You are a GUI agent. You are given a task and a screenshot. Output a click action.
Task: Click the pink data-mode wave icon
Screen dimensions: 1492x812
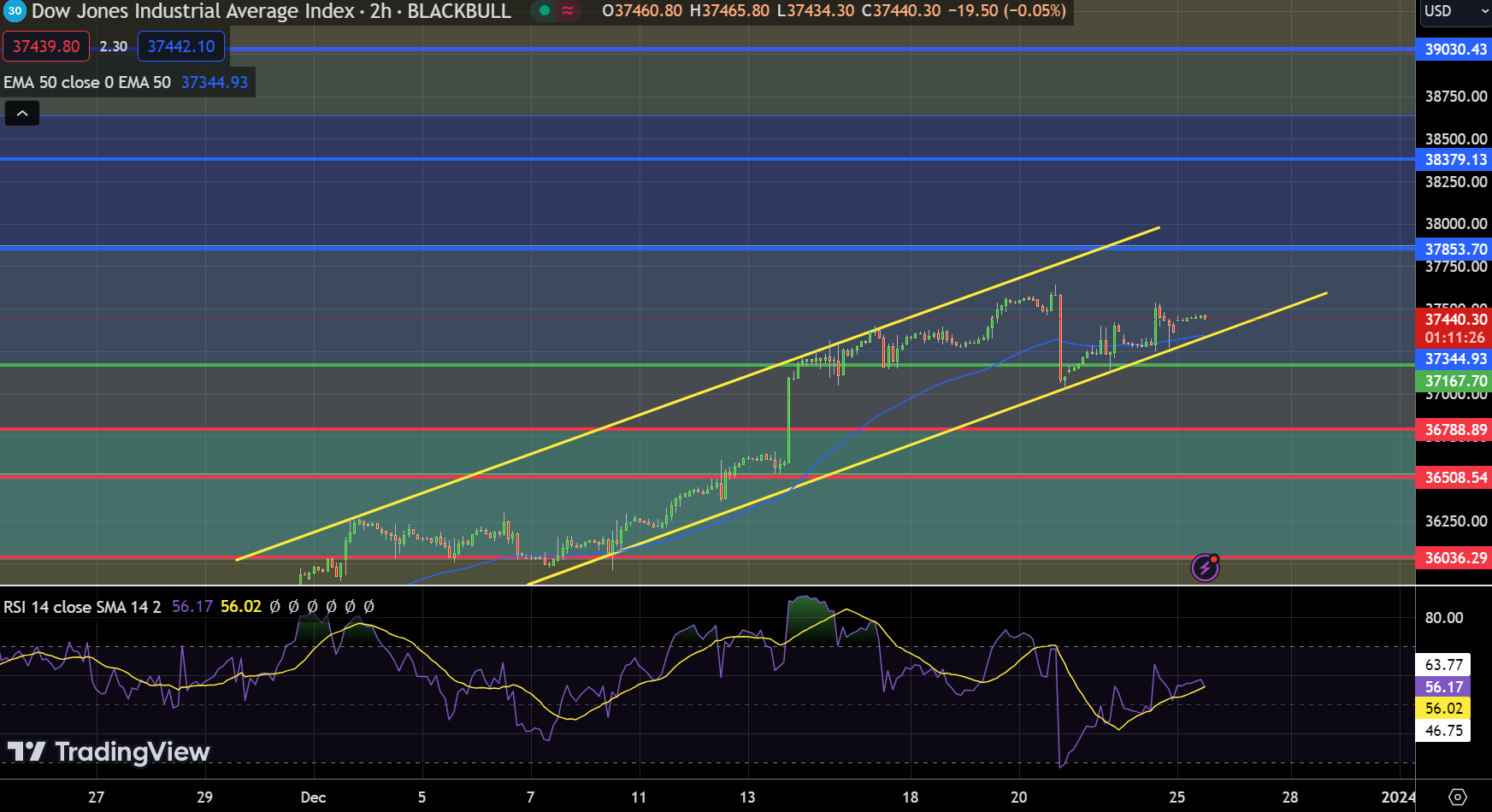[x=568, y=11]
